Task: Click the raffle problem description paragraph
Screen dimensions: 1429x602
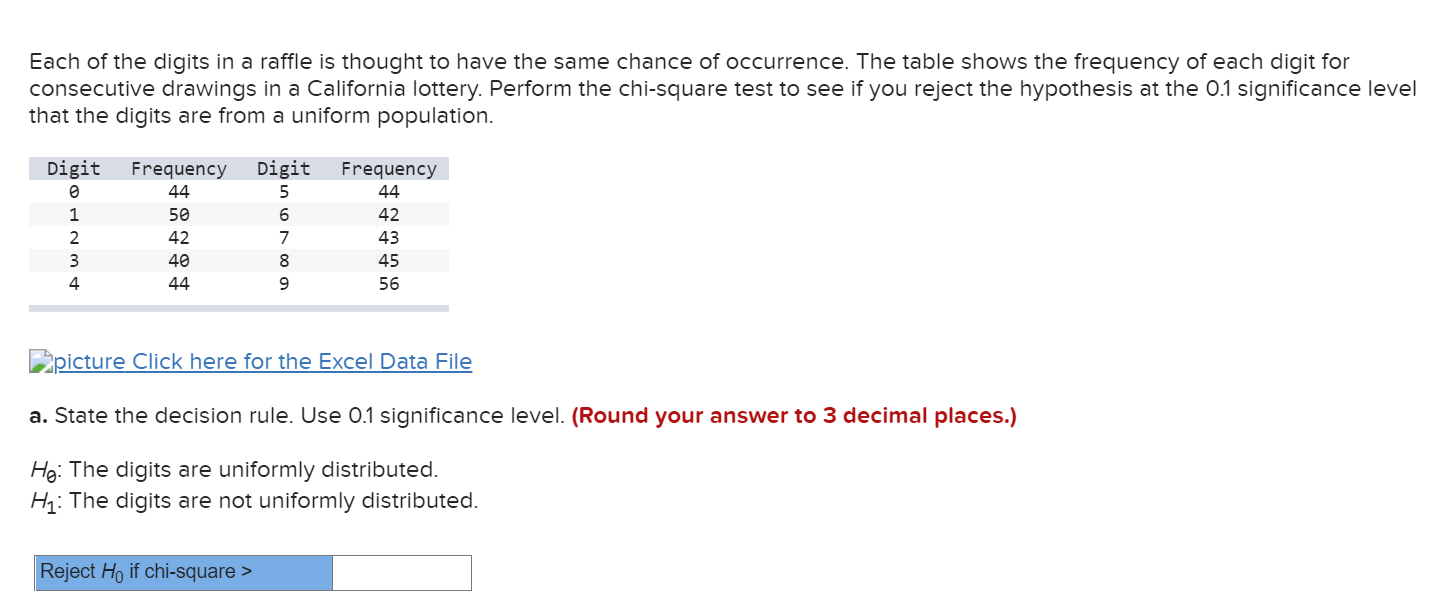Action: 700,88
